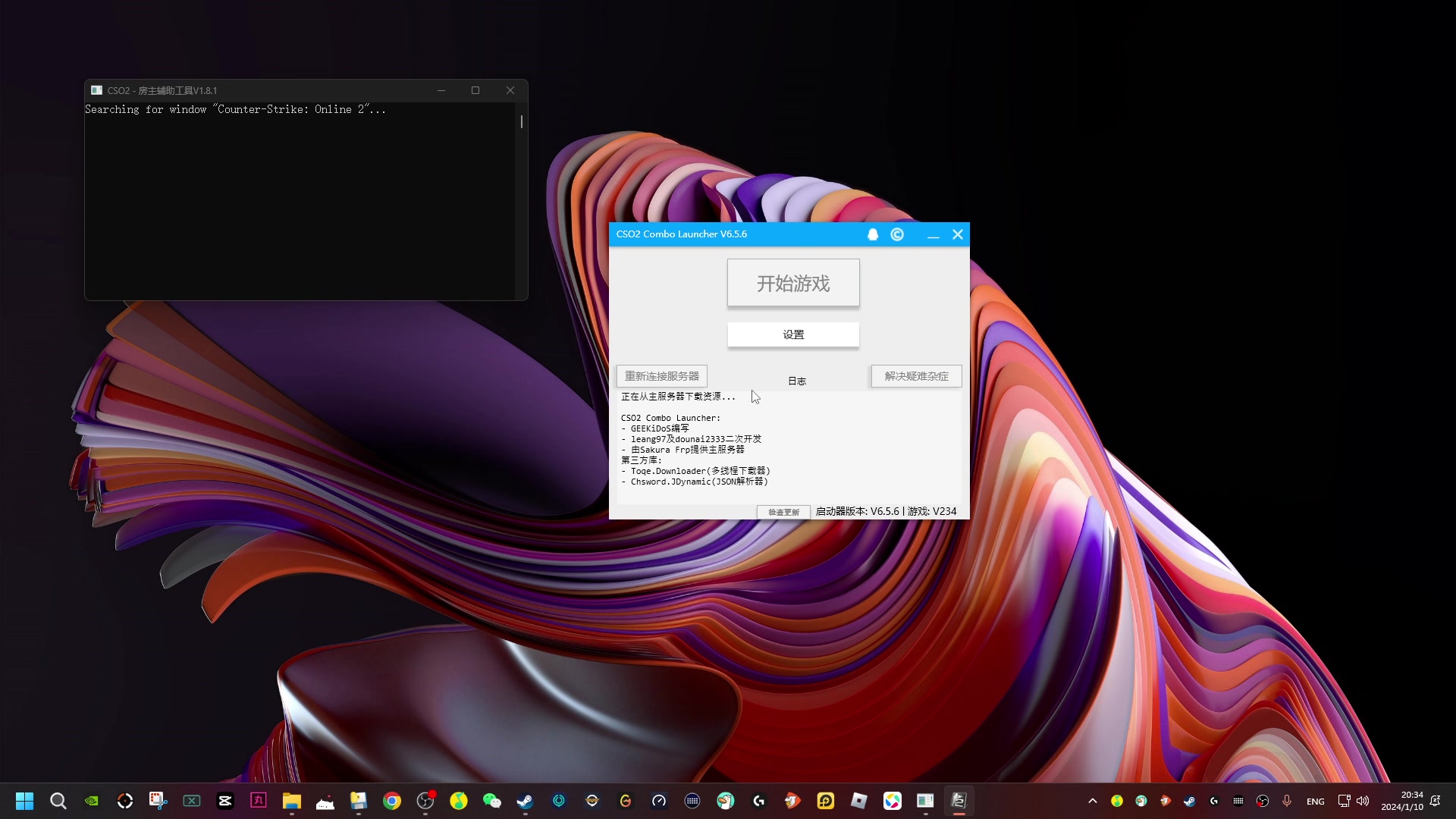The height and width of the screenshot is (819, 1456).
Task: Click the copyright circle icon in launcher title bar
Action: [x=897, y=234]
